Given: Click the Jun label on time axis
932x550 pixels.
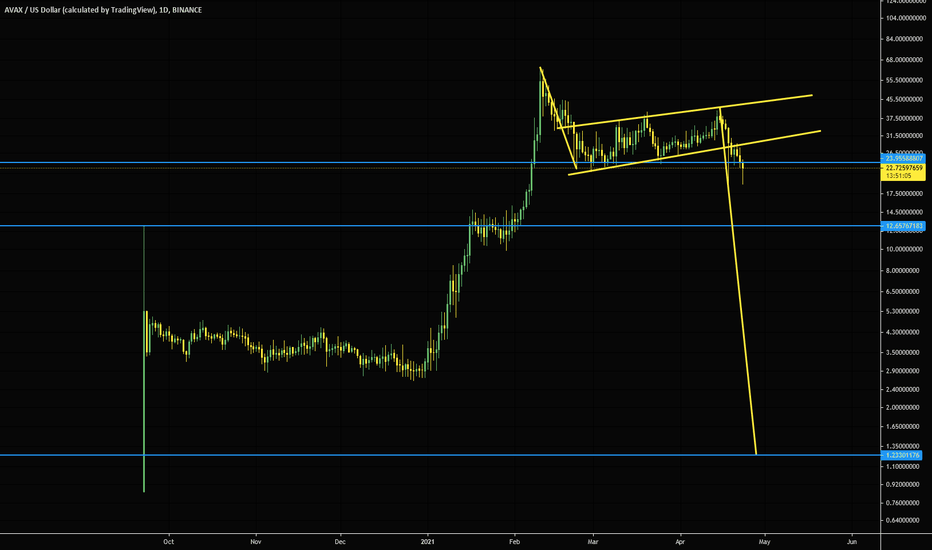Looking at the screenshot, I should coord(852,542).
